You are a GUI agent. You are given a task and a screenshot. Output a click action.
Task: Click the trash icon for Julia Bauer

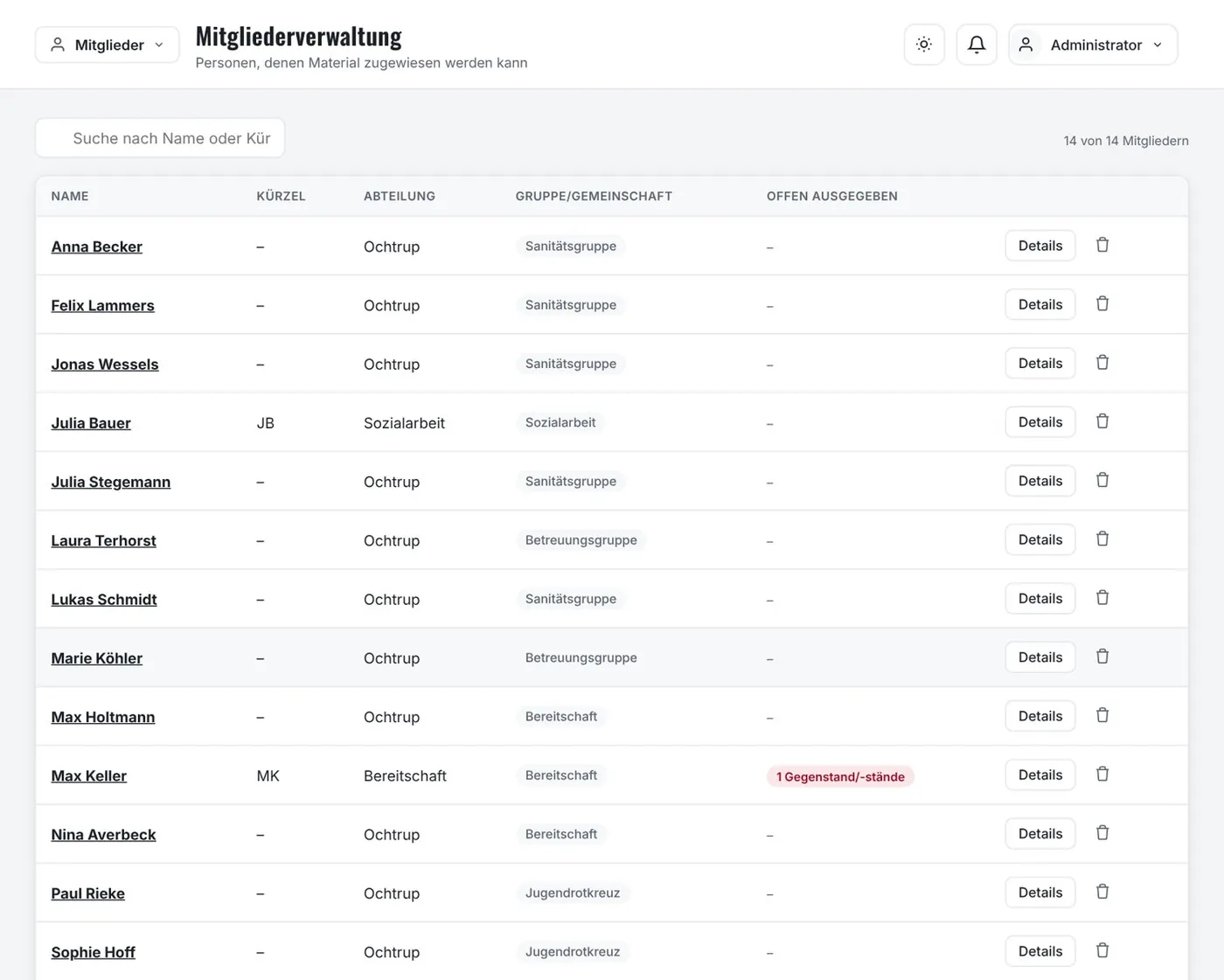(x=1102, y=421)
